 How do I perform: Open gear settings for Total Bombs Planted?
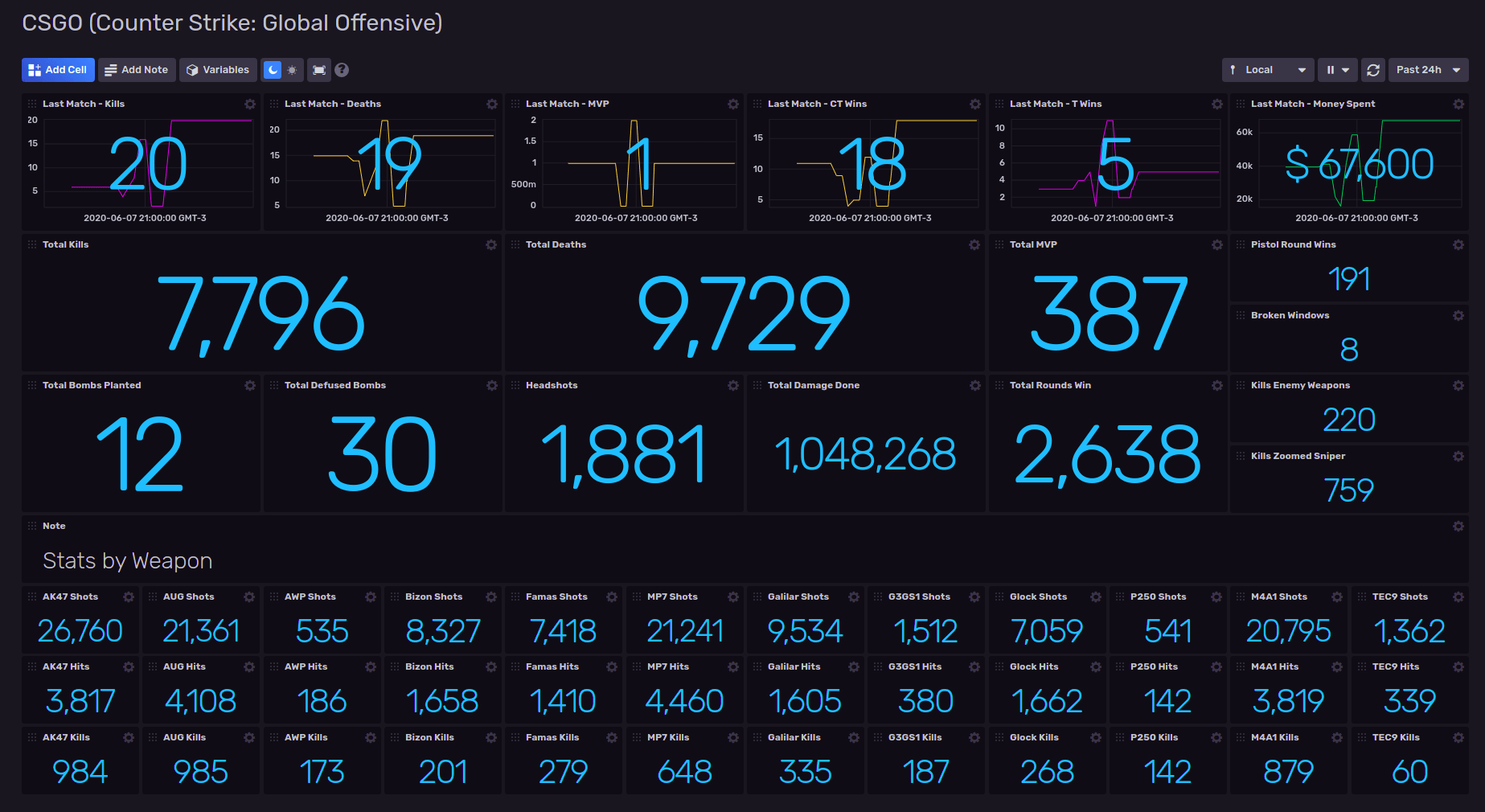[x=250, y=385]
